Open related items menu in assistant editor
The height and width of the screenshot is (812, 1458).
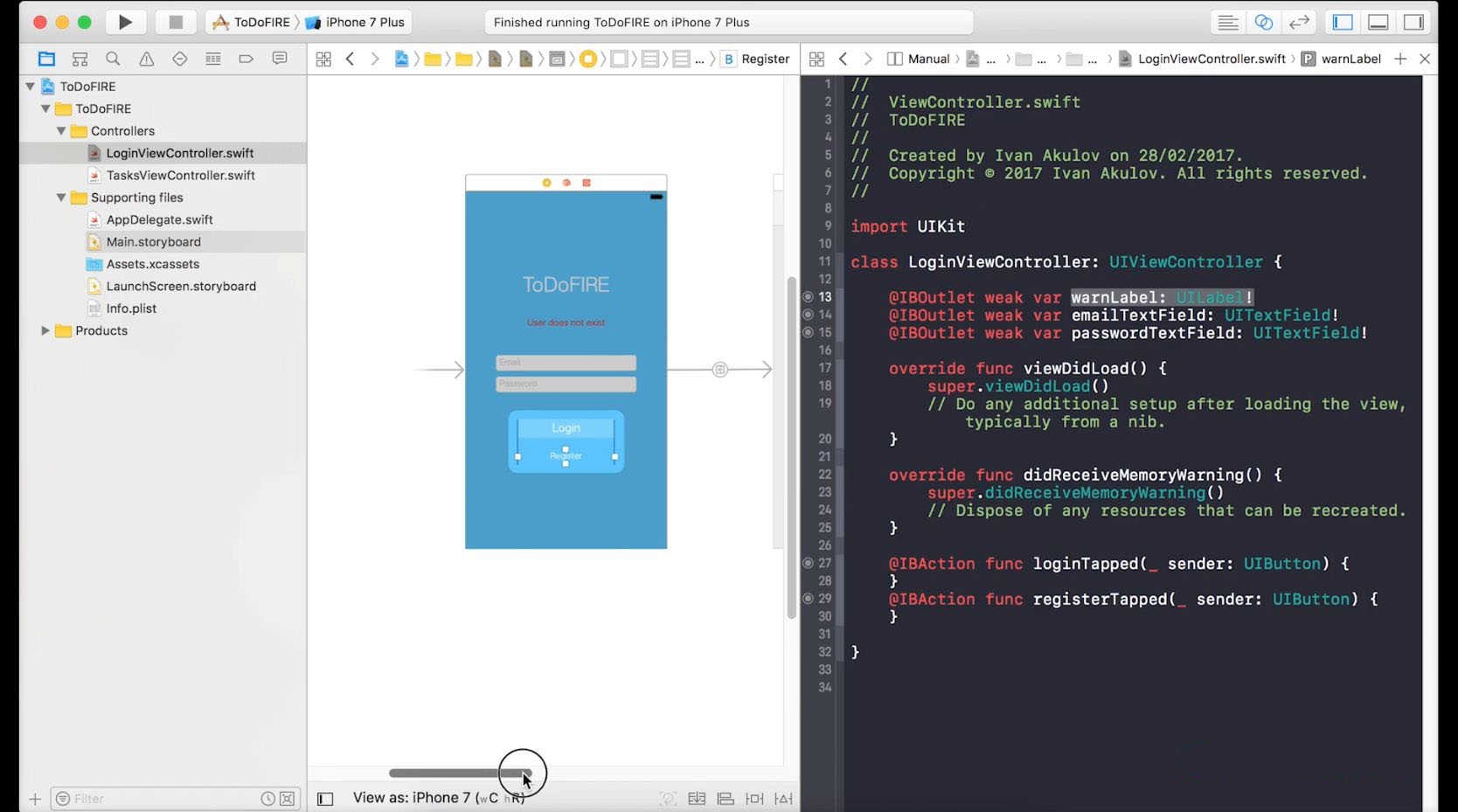[x=816, y=59]
